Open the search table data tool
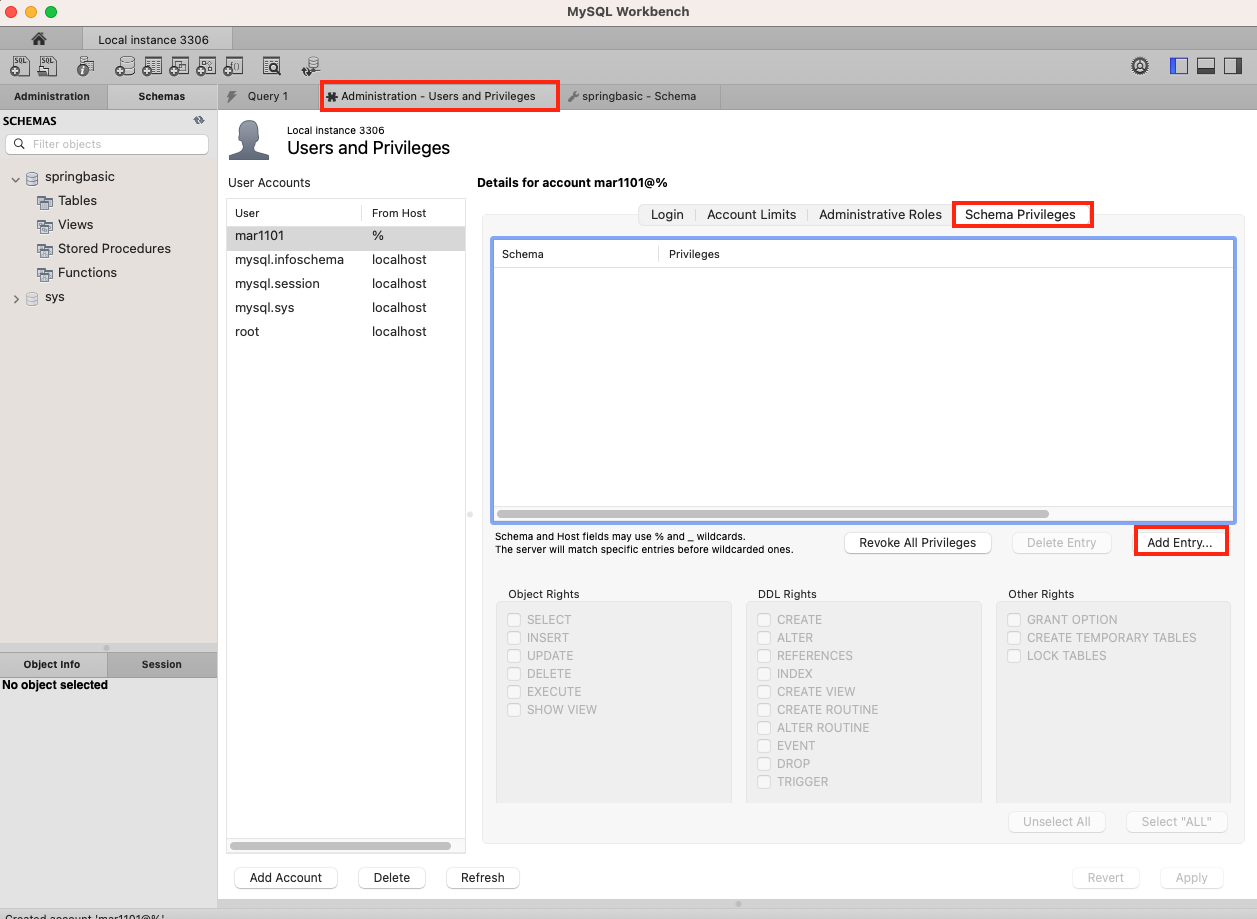 (272, 66)
